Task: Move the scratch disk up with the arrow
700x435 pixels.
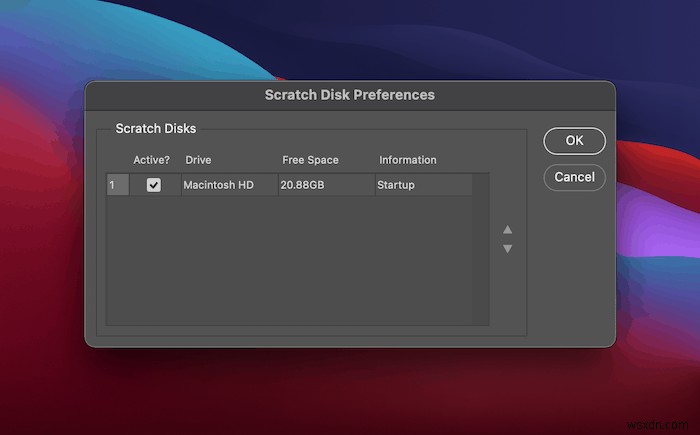Action: click(x=507, y=230)
